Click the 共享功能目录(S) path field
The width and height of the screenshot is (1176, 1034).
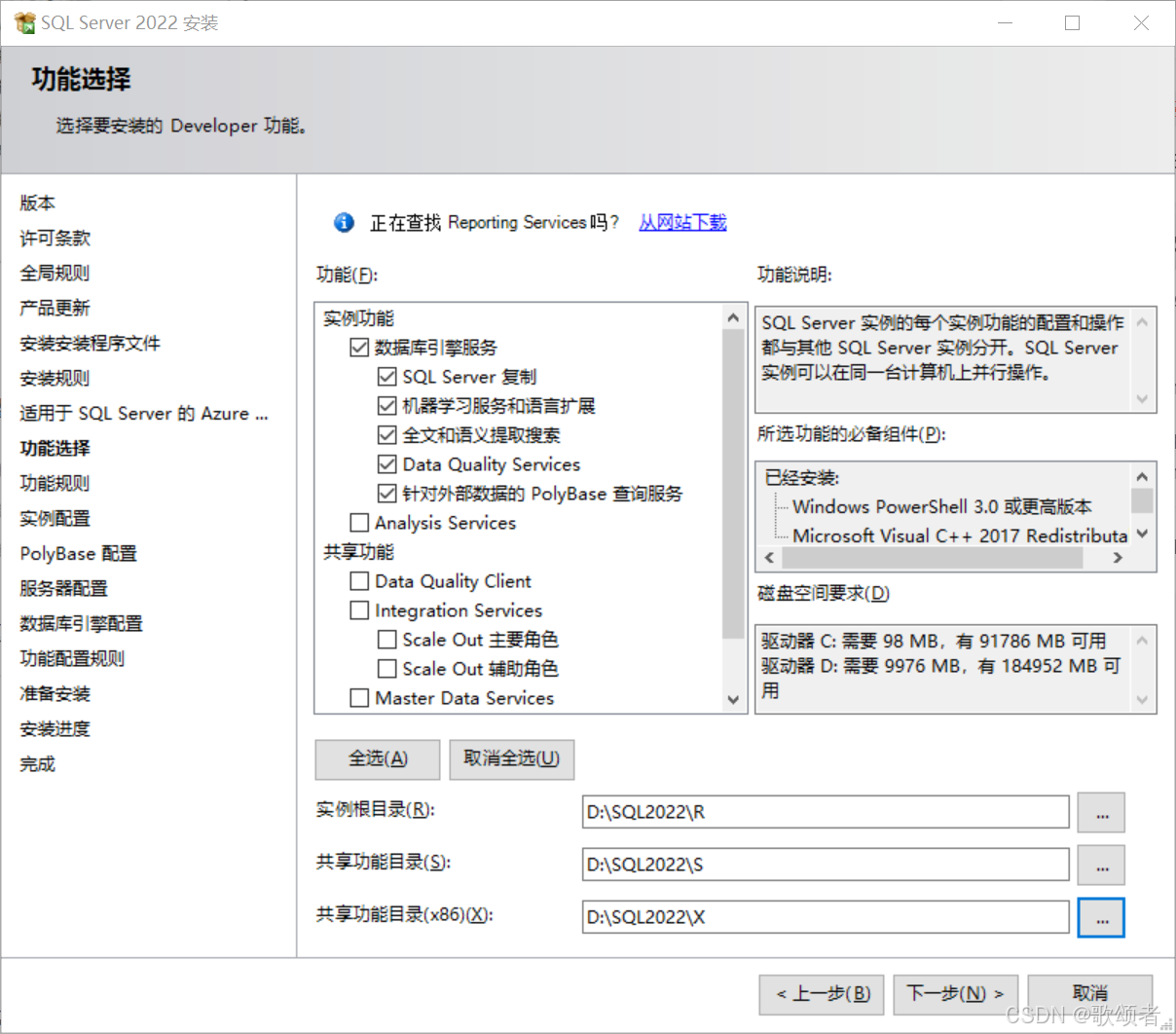[x=826, y=865]
